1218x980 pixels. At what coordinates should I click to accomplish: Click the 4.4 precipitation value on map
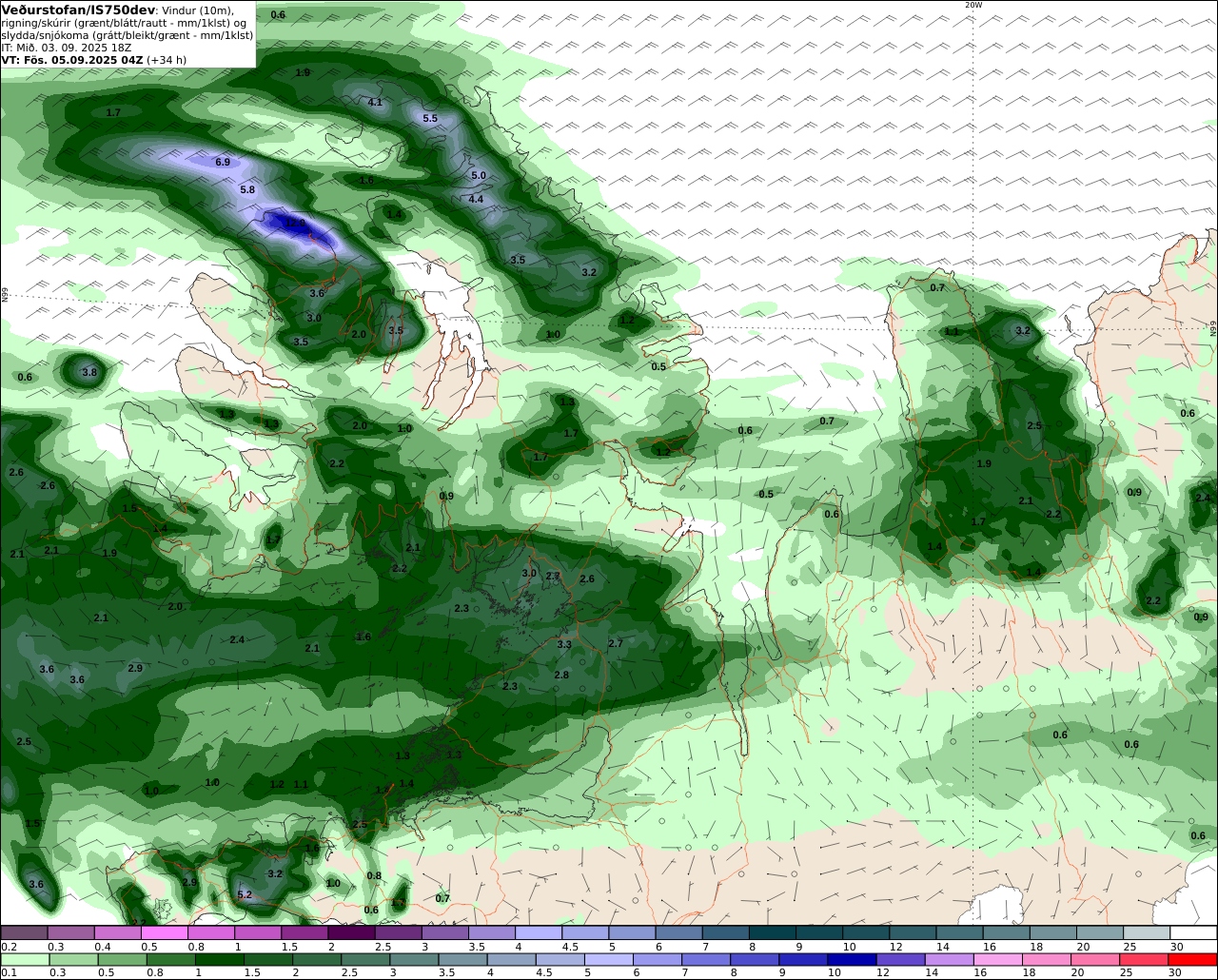point(476,200)
